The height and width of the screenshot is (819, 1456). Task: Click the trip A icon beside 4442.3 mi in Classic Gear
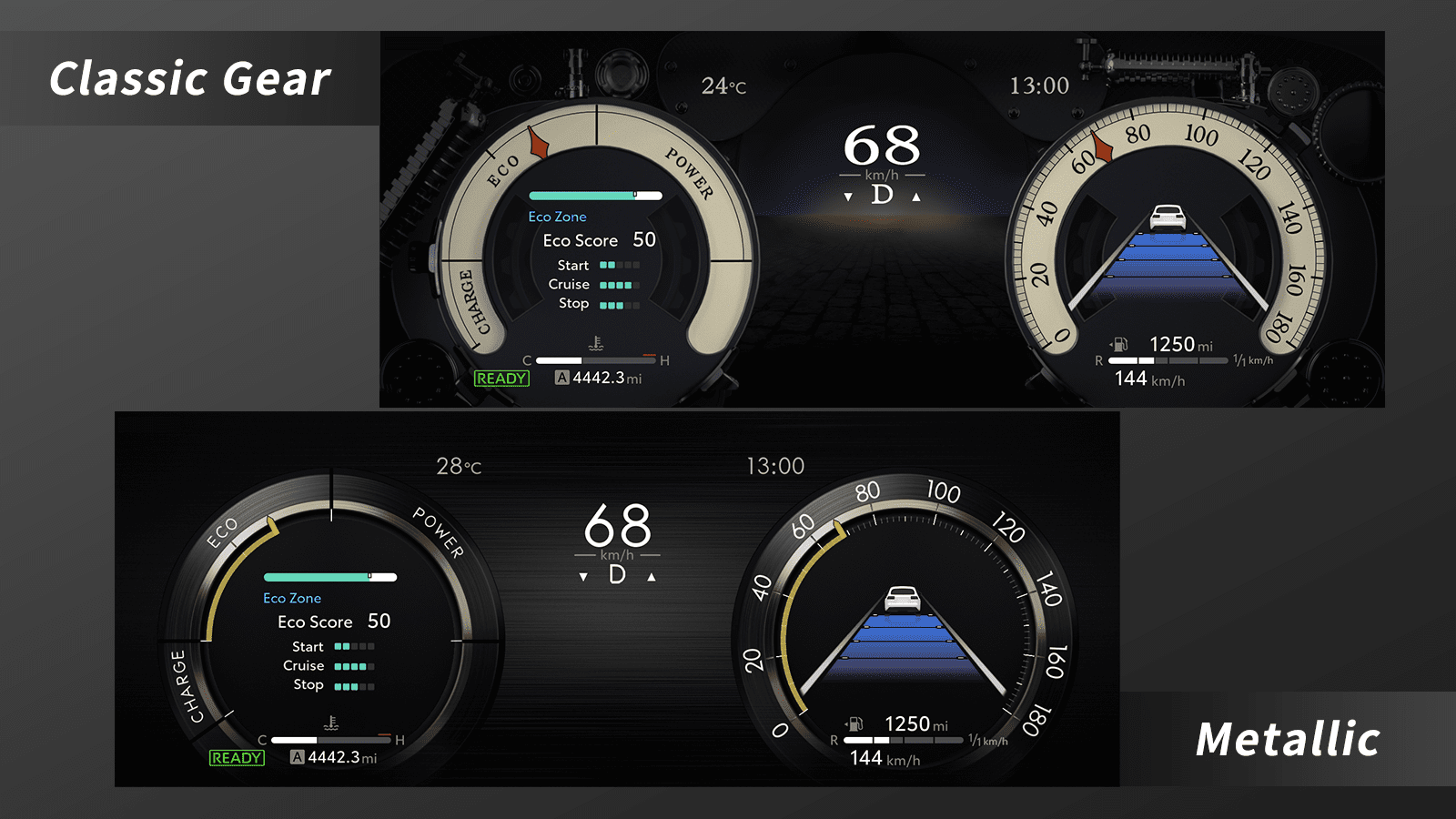point(562,378)
